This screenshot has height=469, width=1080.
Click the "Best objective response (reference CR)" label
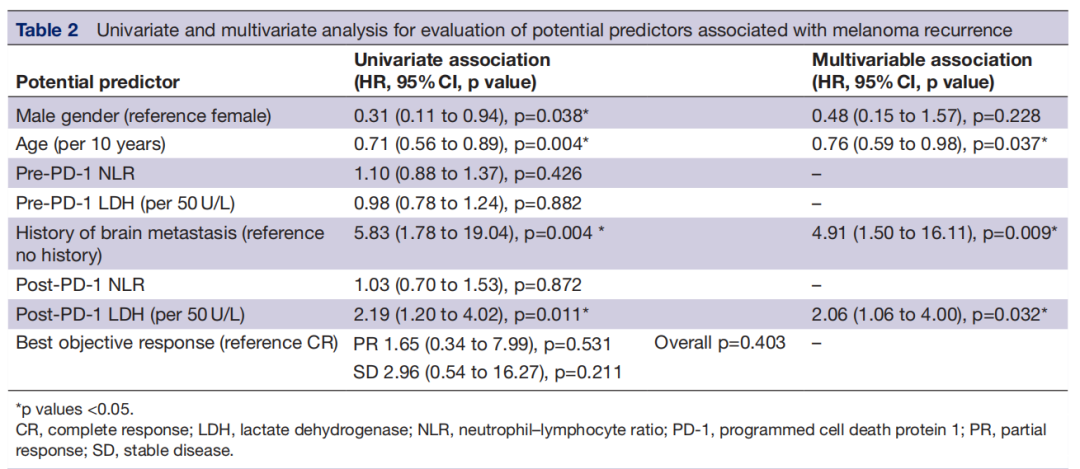click(177, 344)
